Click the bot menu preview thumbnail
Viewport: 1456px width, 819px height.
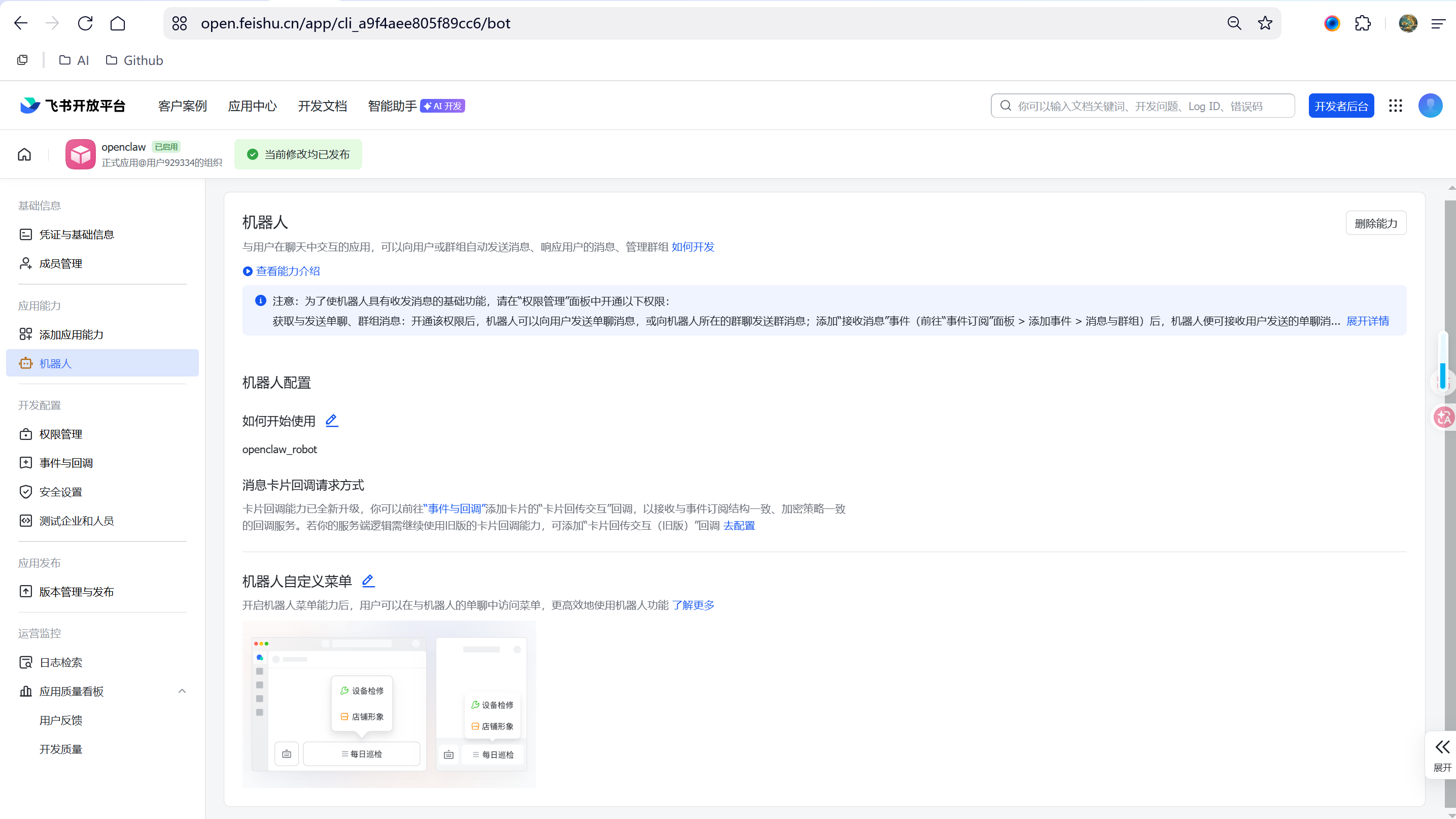[389, 704]
